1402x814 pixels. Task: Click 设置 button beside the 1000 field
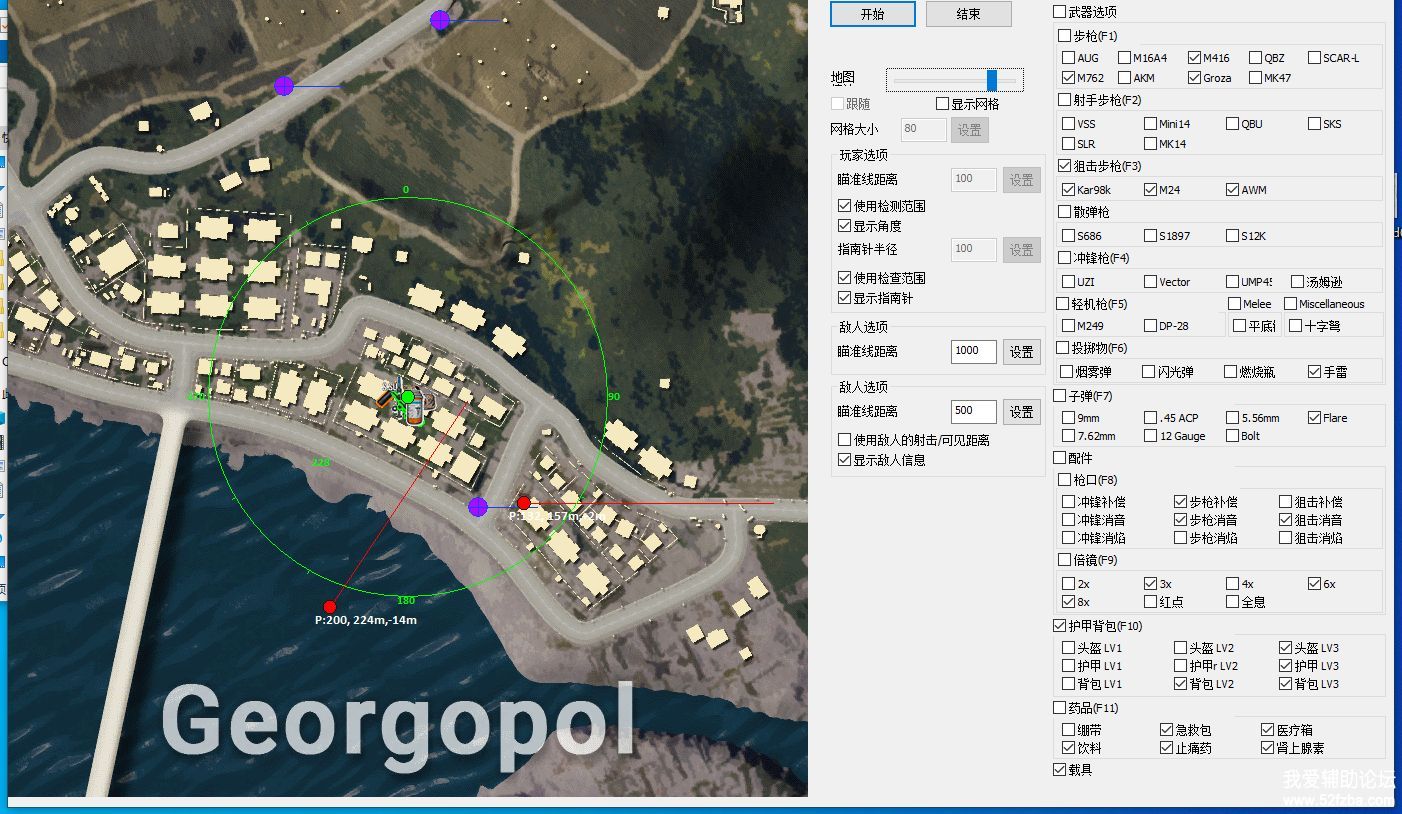[1021, 352]
